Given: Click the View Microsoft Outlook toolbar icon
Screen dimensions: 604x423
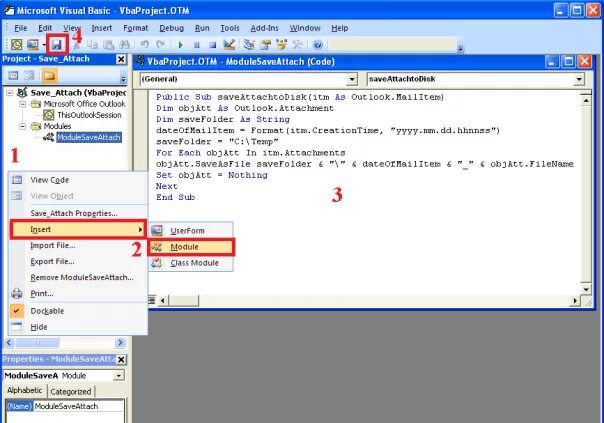Looking at the screenshot, I should [16, 45].
